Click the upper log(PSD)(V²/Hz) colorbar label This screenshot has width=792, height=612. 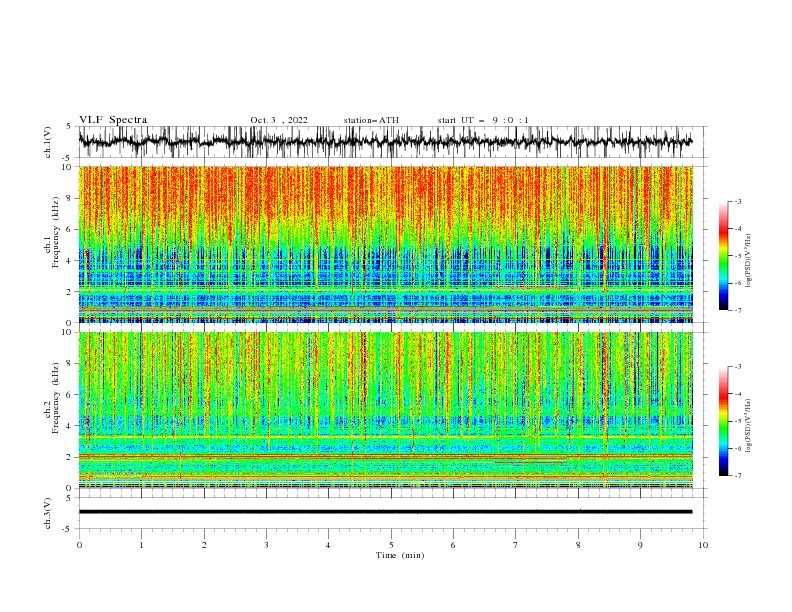pos(749,261)
